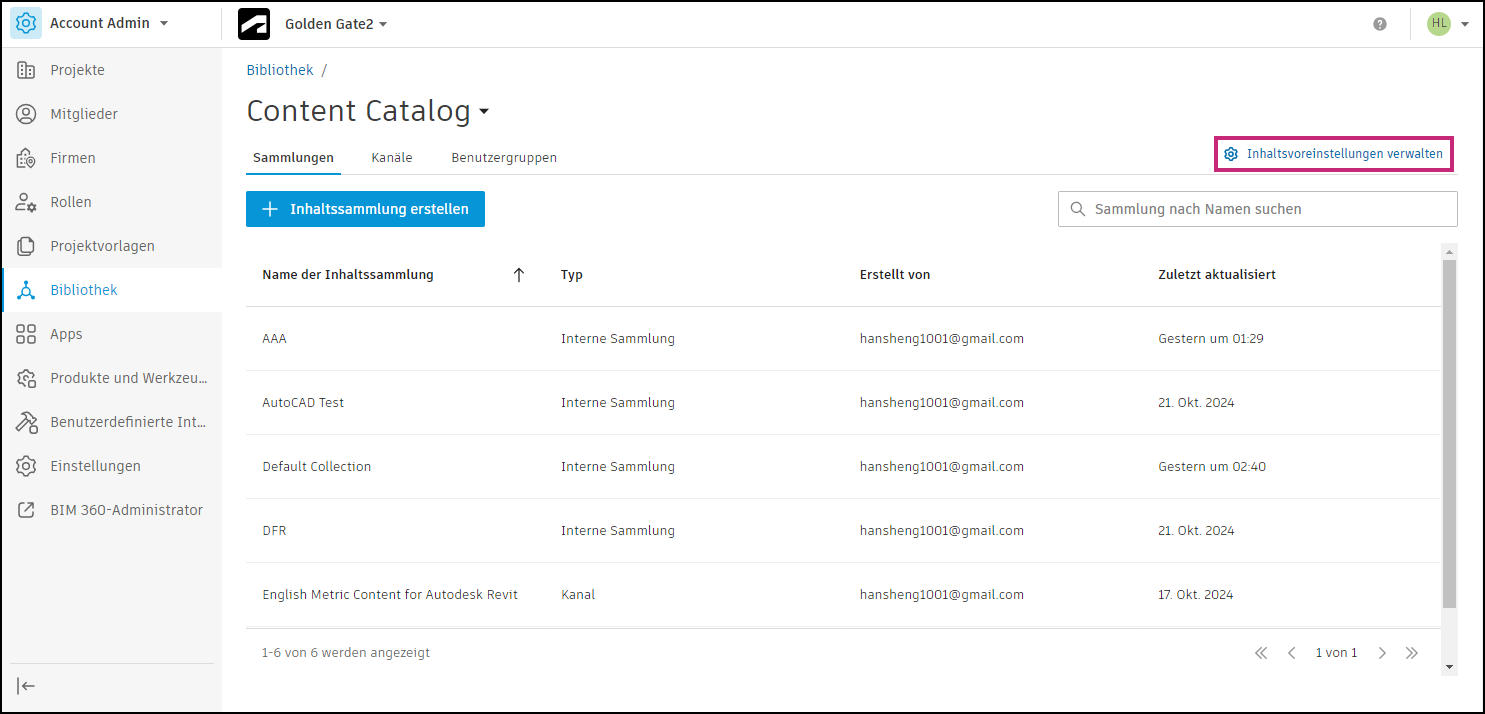Click the vertical scrollbar of the table
The height and width of the screenshot is (714, 1485).
coord(1449,430)
